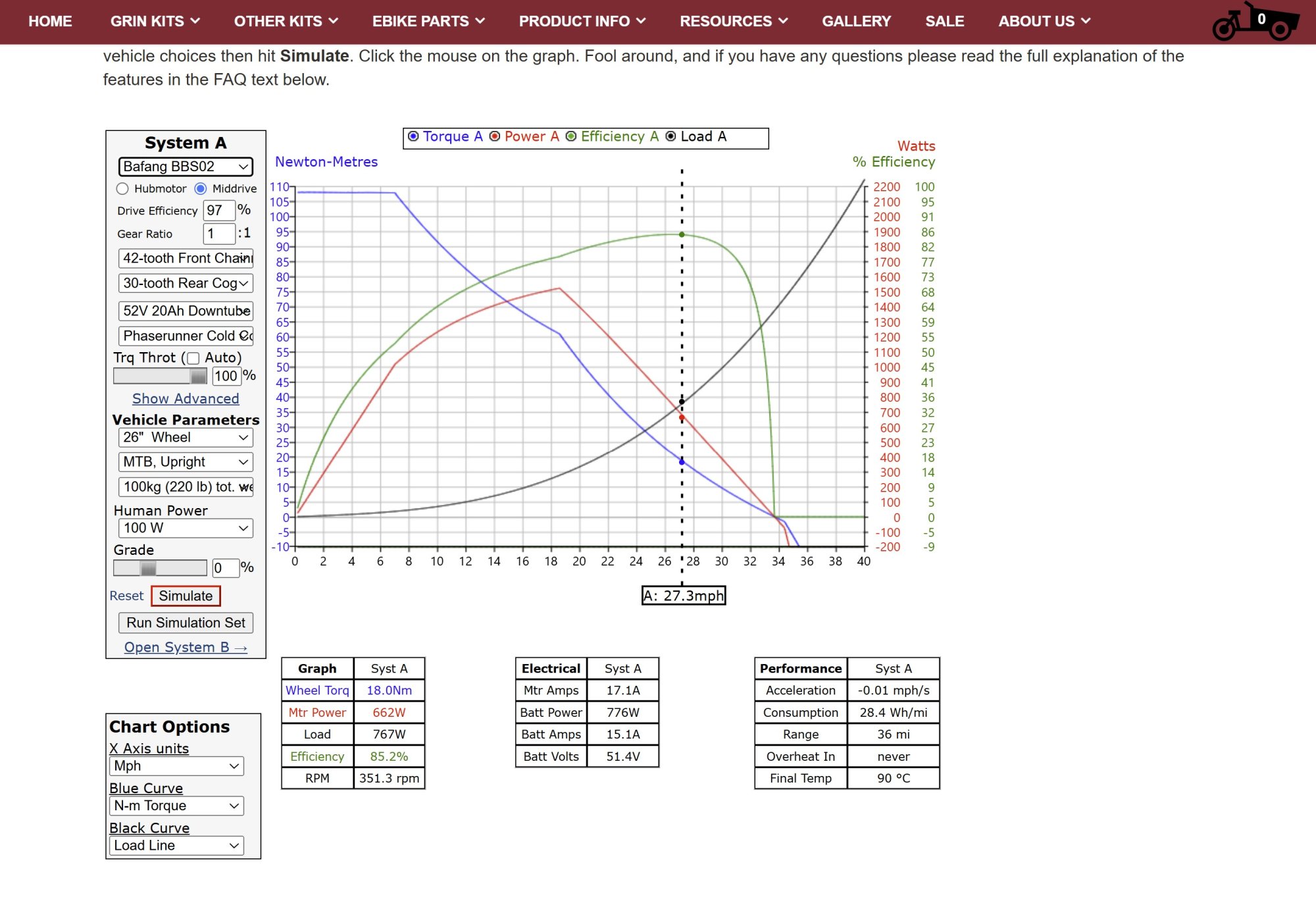This screenshot has height=907, width=1316.
Task: Click the Drive Efficiency input field
Action: tap(219, 211)
